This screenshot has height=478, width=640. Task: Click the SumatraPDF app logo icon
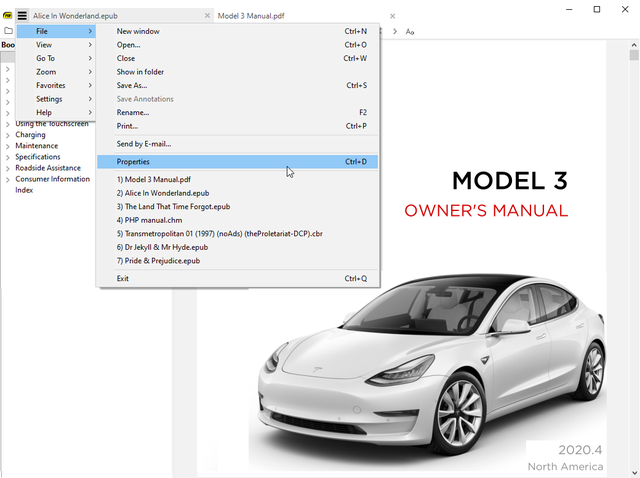point(7,16)
